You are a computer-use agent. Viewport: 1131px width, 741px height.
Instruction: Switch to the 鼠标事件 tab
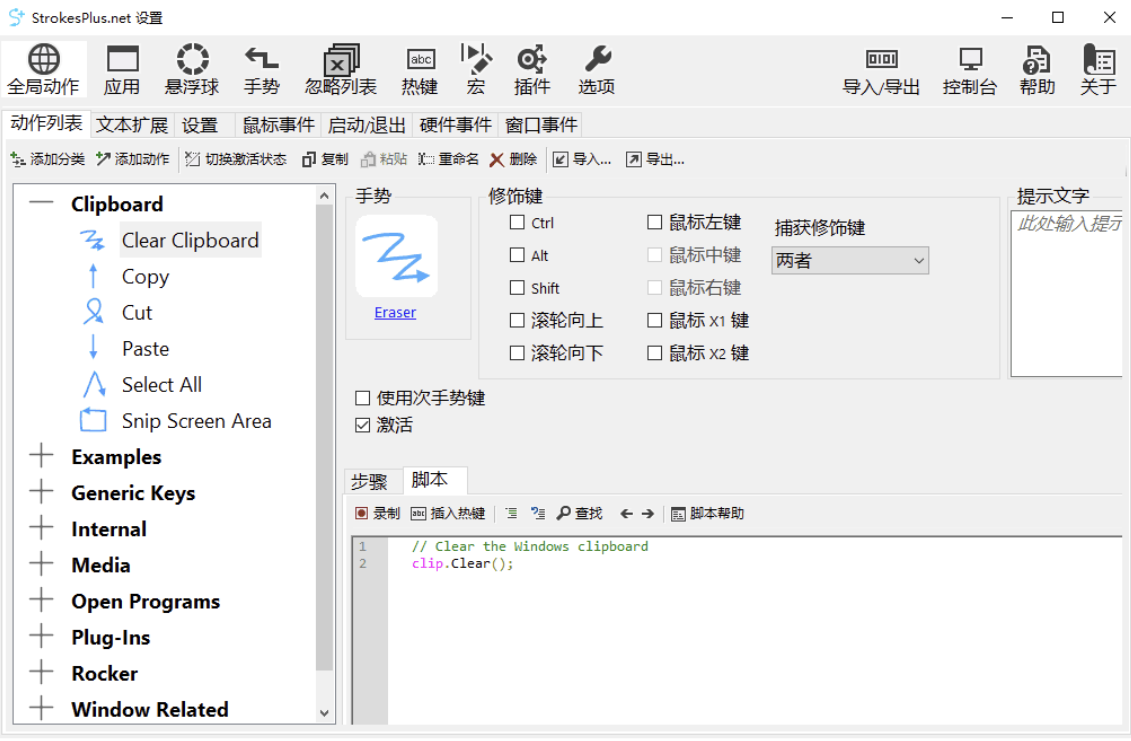277,124
